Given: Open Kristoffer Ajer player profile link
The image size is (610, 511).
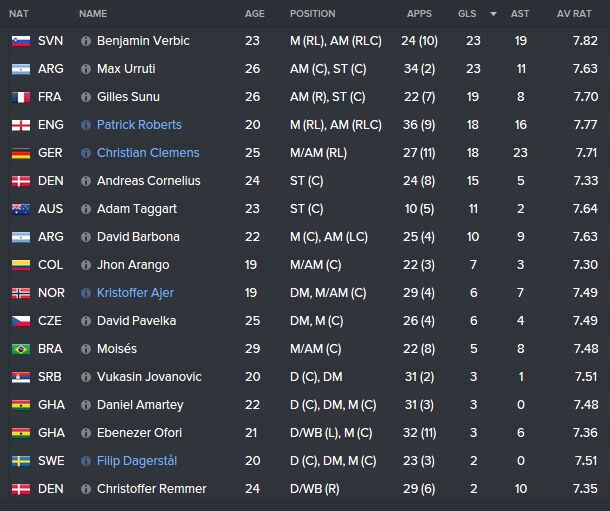Looking at the screenshot, I should click(135, 293).
